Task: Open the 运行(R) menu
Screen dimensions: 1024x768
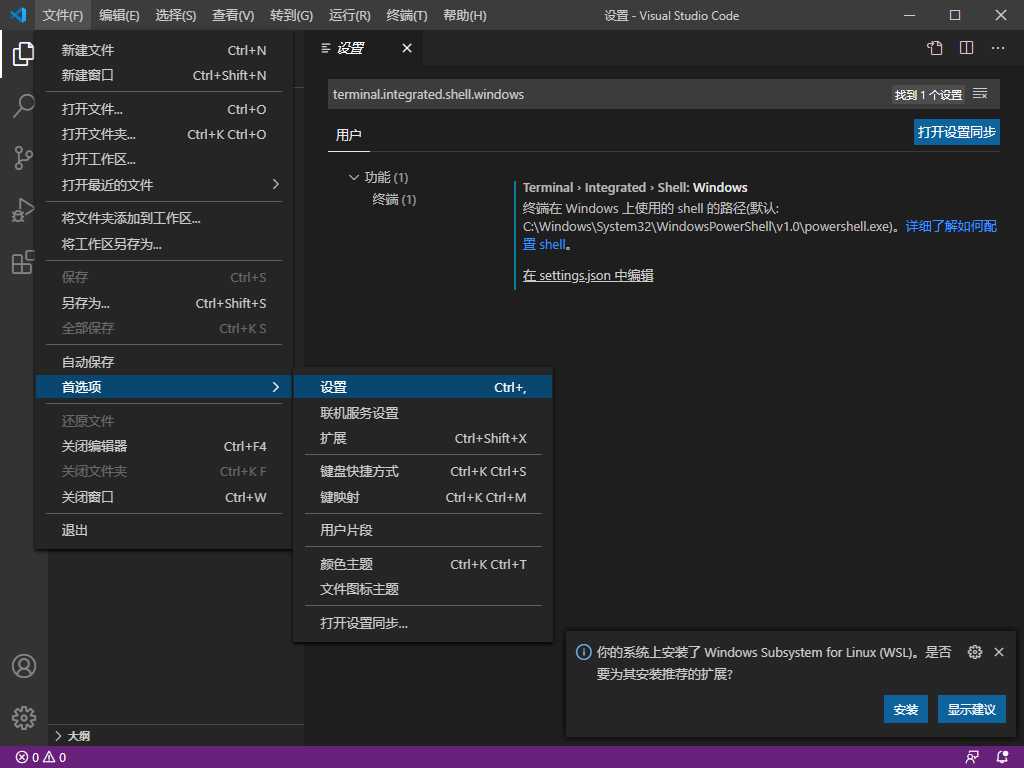Action: pyautogui.click(x=350, y=15)
